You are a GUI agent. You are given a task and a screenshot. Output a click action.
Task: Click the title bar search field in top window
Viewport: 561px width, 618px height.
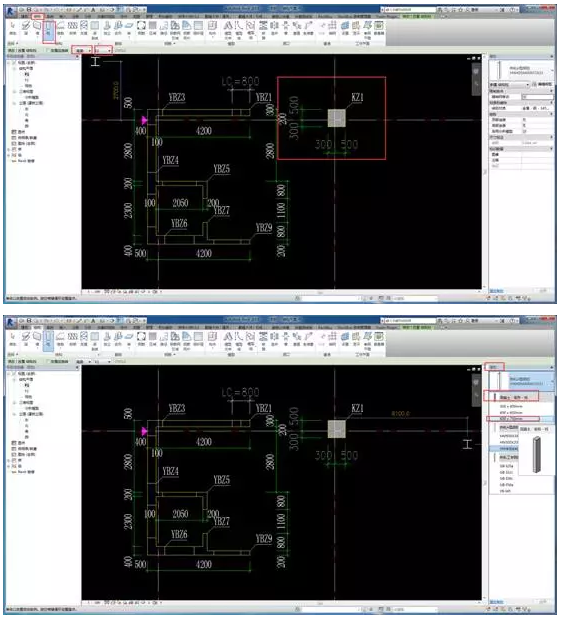(408, 9)
